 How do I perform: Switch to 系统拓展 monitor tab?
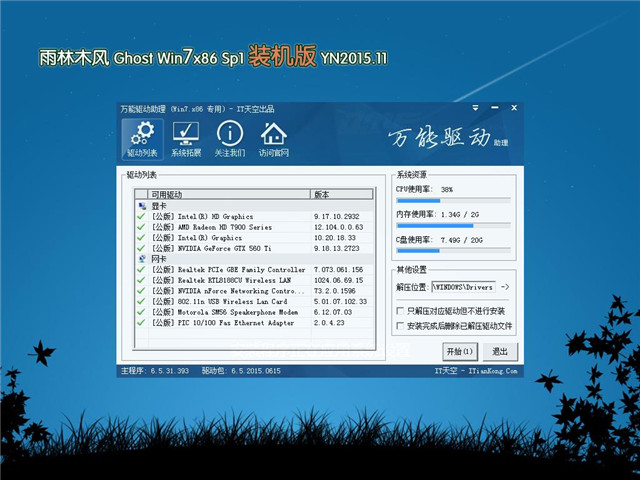click(186, 139)
